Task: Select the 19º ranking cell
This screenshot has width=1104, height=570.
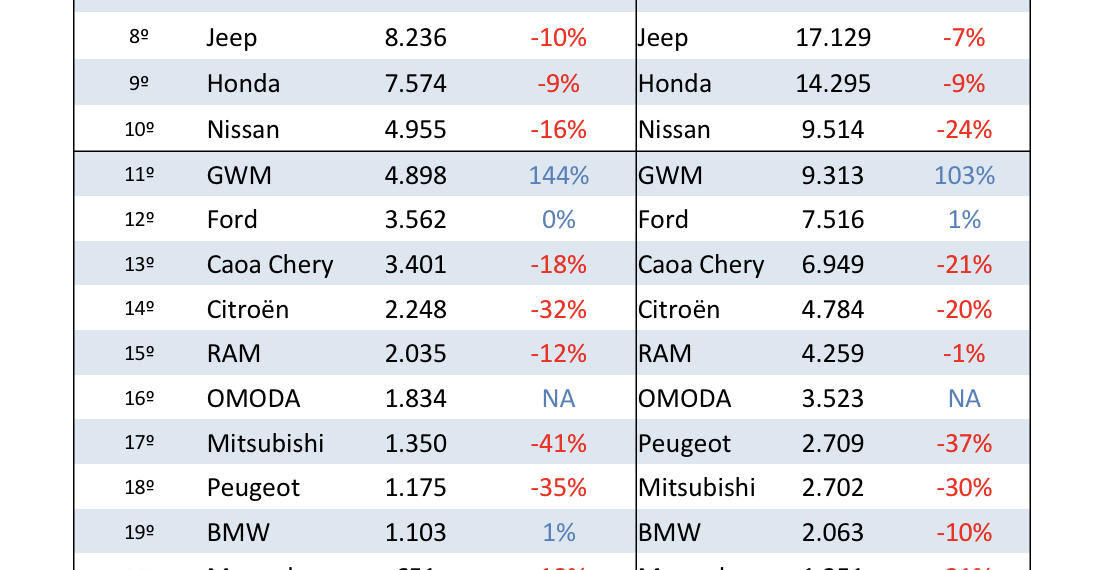Action: [x=139, y=533]
